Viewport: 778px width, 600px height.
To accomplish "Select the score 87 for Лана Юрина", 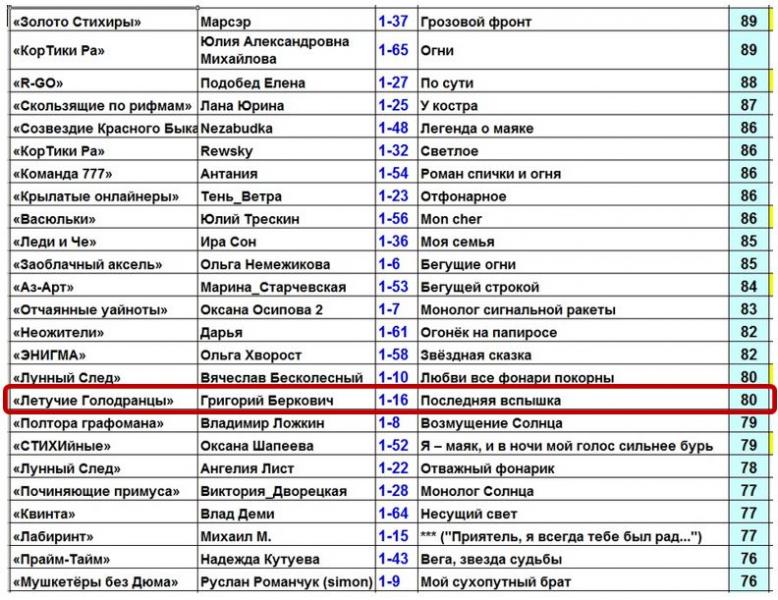I will 748,105.
